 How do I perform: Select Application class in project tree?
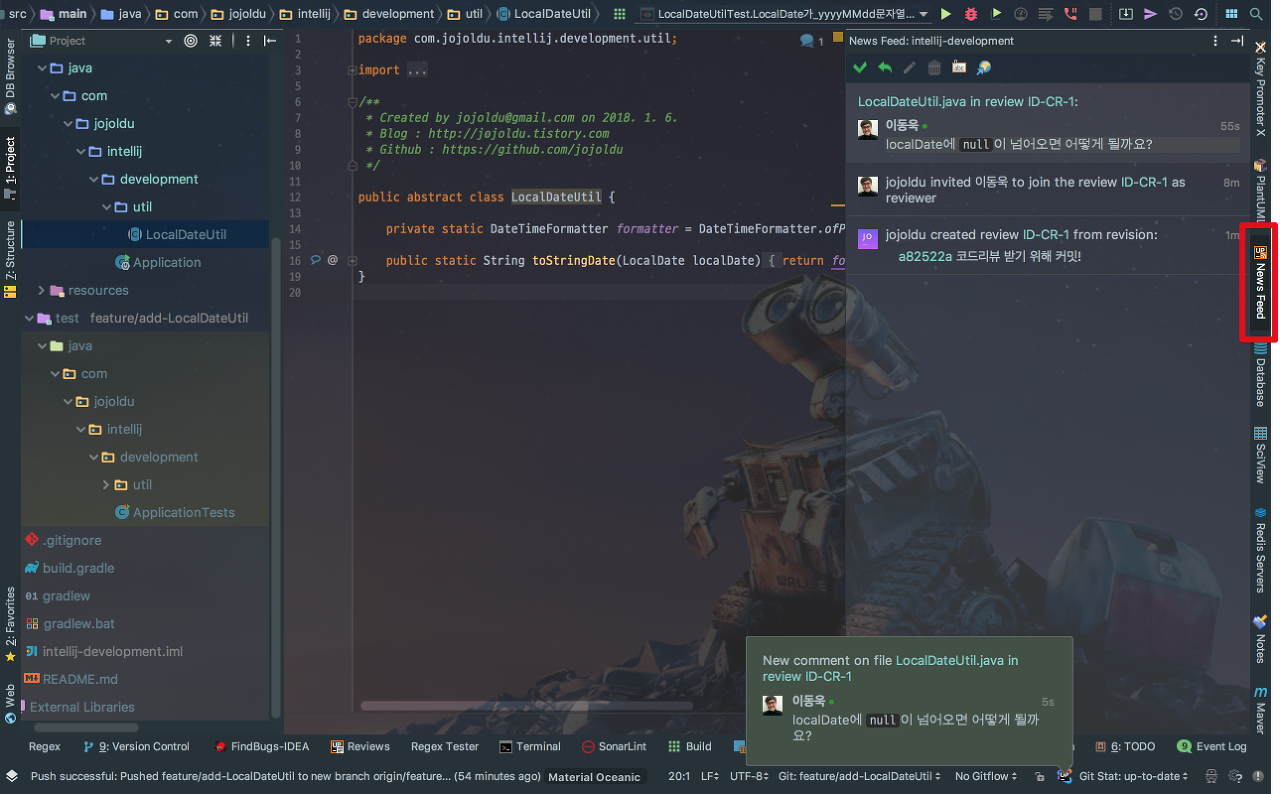click(x=158, y=262)
